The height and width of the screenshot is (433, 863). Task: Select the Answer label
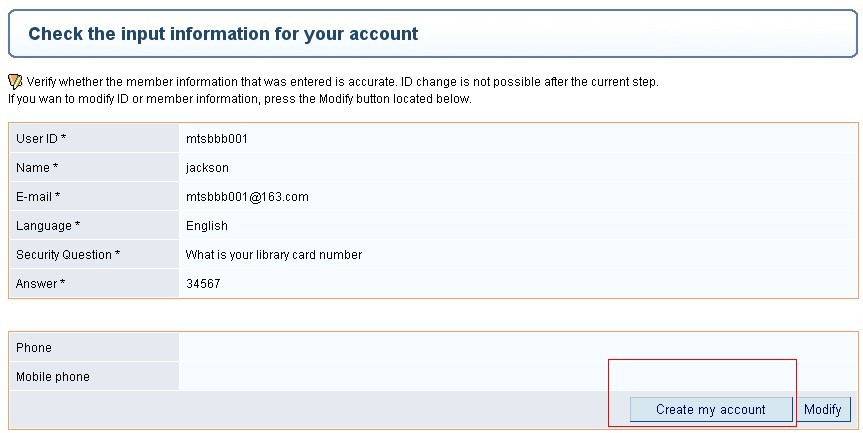coord(40,284)
